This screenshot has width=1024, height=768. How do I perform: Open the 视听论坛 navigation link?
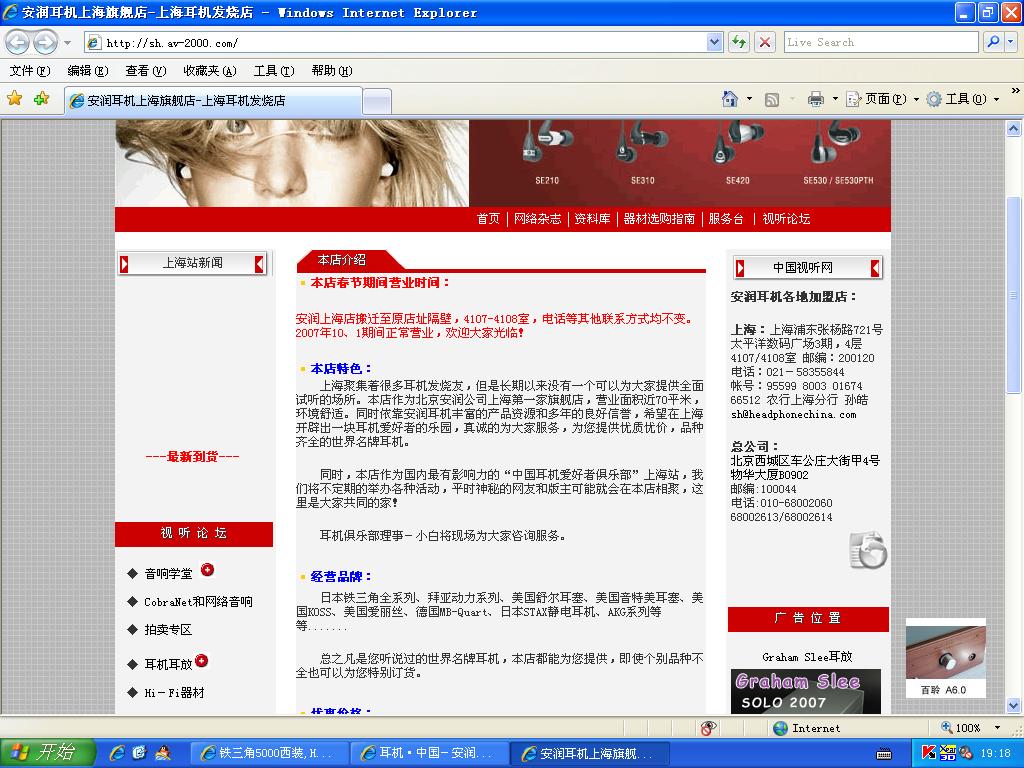tap(786, 219)
